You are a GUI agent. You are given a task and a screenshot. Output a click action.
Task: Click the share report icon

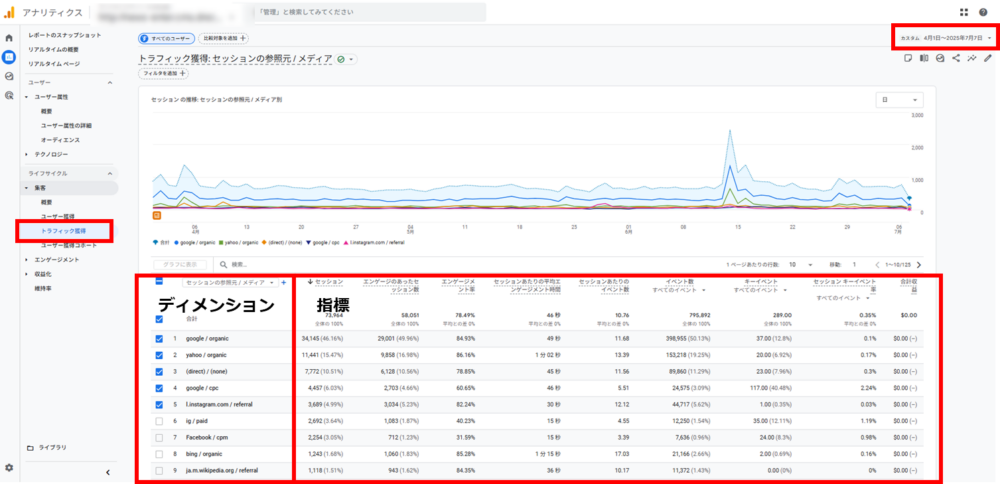point(956,58)
